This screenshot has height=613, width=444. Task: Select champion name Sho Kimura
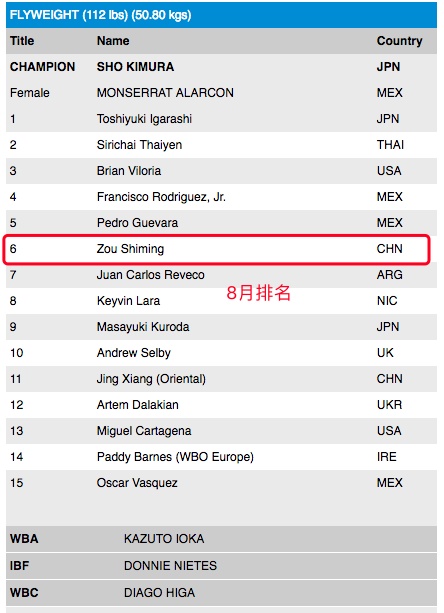(x=135, y=67)
